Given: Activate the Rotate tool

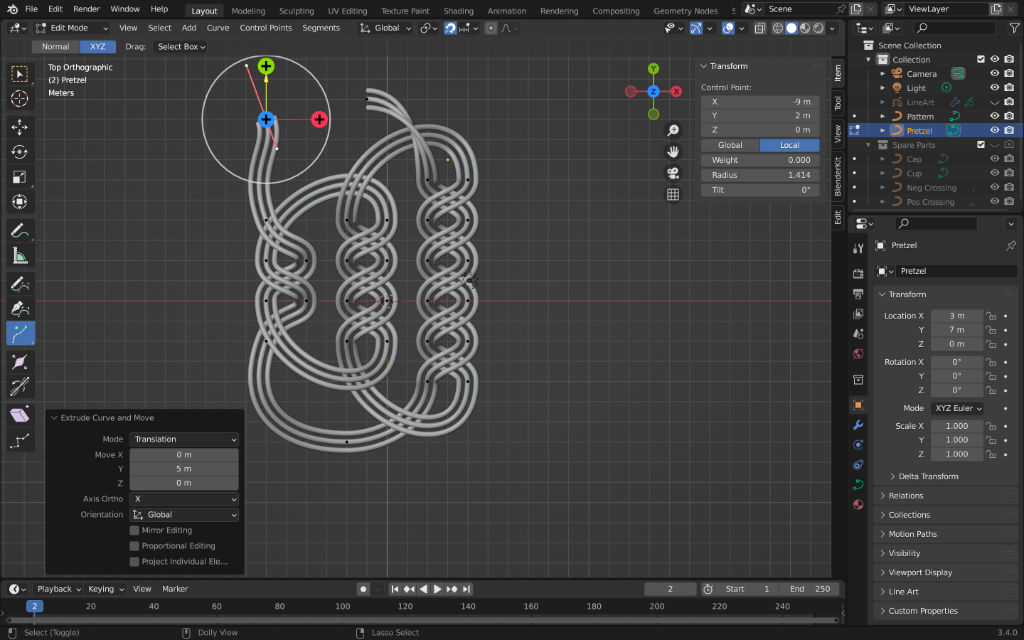Looking at the screenshot, I should pos(19,152).
